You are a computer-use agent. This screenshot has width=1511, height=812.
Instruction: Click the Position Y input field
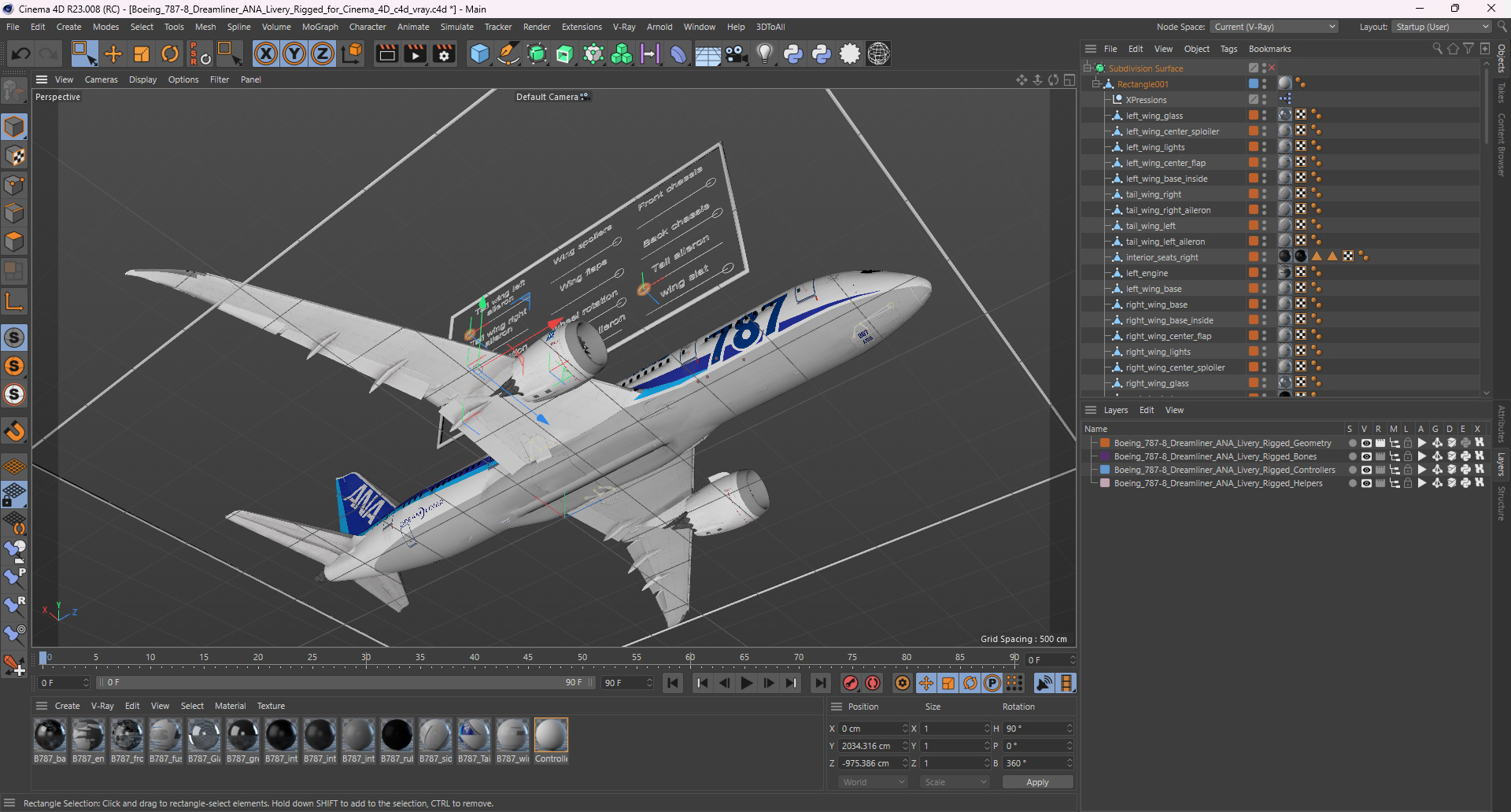pos(871,746)
